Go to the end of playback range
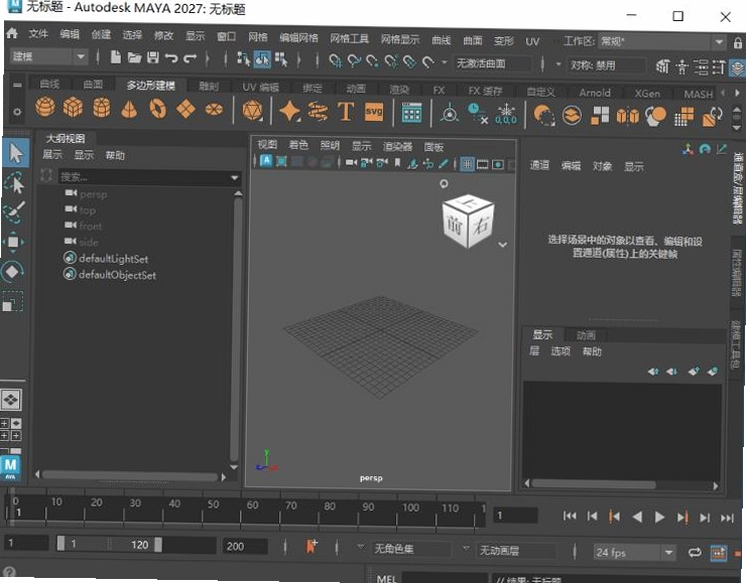Image resolution: width=746 pixels, height=583 pixels. point(727,518)
